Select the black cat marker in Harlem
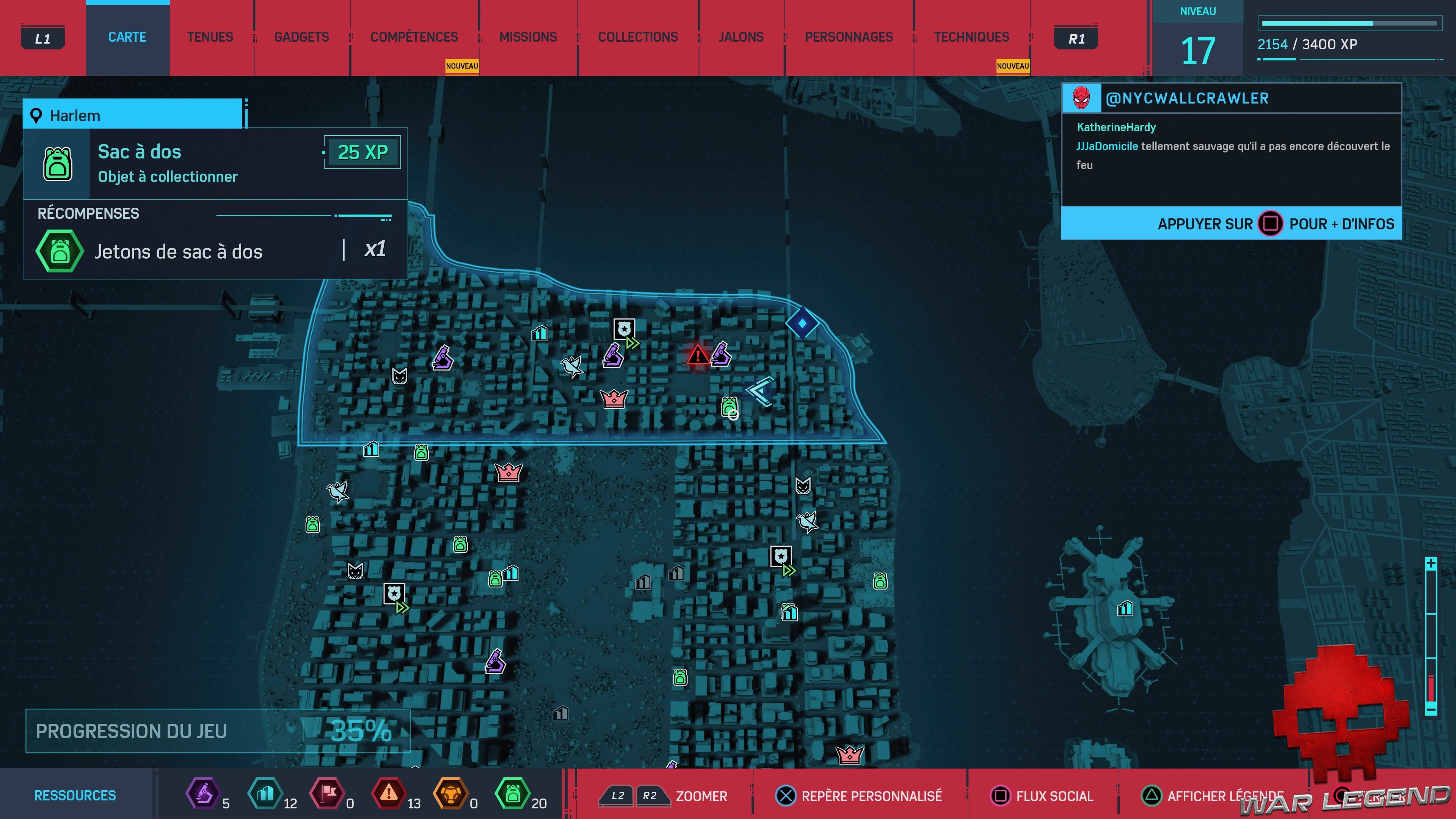1456x819 pixels. pyautogui.click(x=400, y=376)
